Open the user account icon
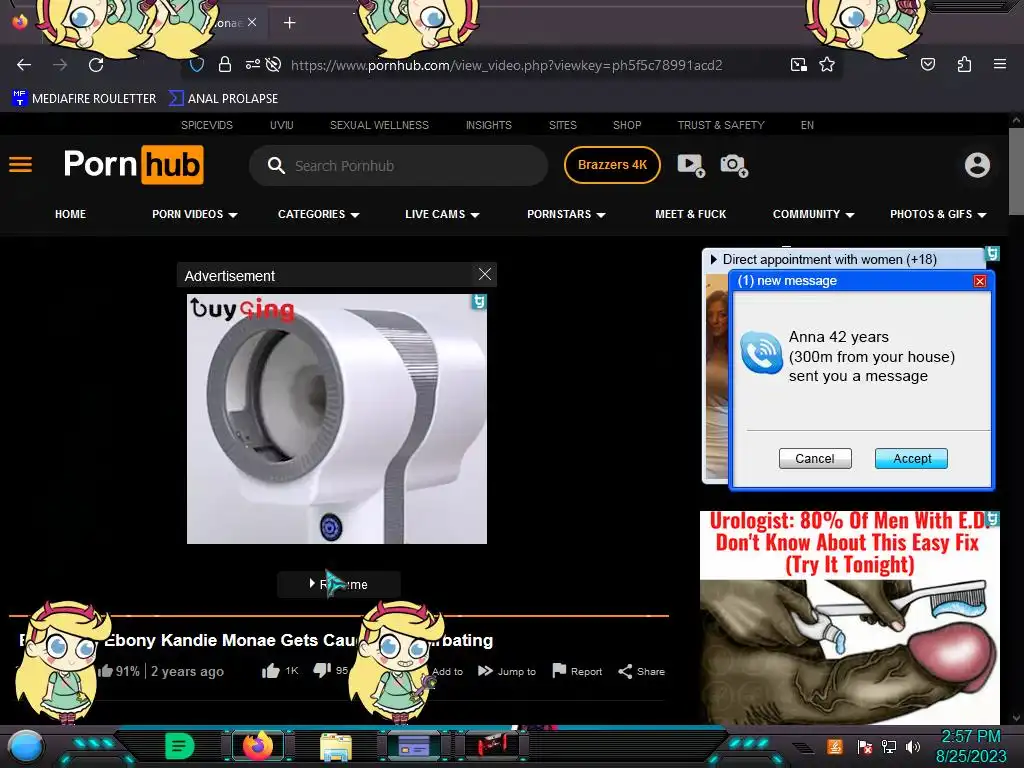Viewport: 1024px width, 768px height. [977, 165]
